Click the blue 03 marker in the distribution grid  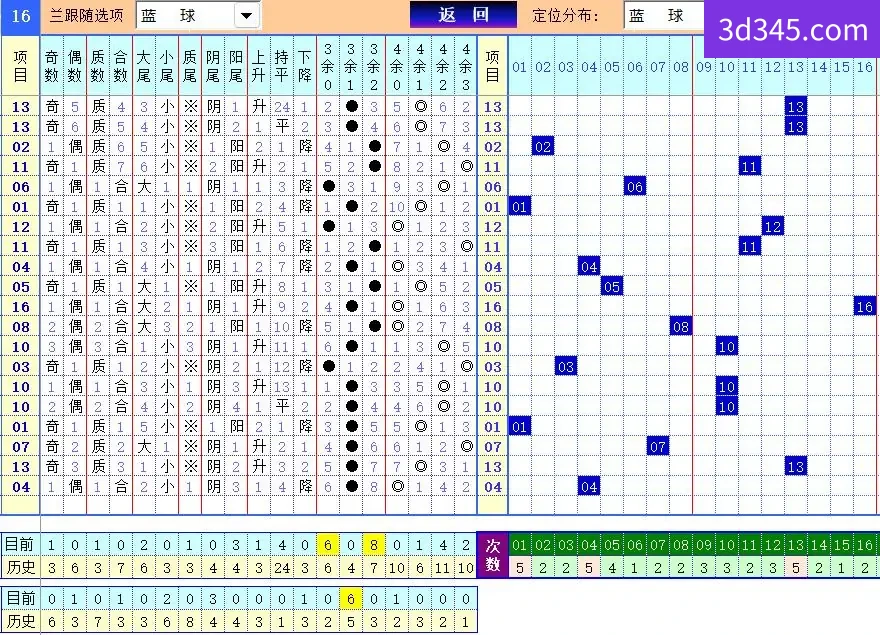point(566,367)
